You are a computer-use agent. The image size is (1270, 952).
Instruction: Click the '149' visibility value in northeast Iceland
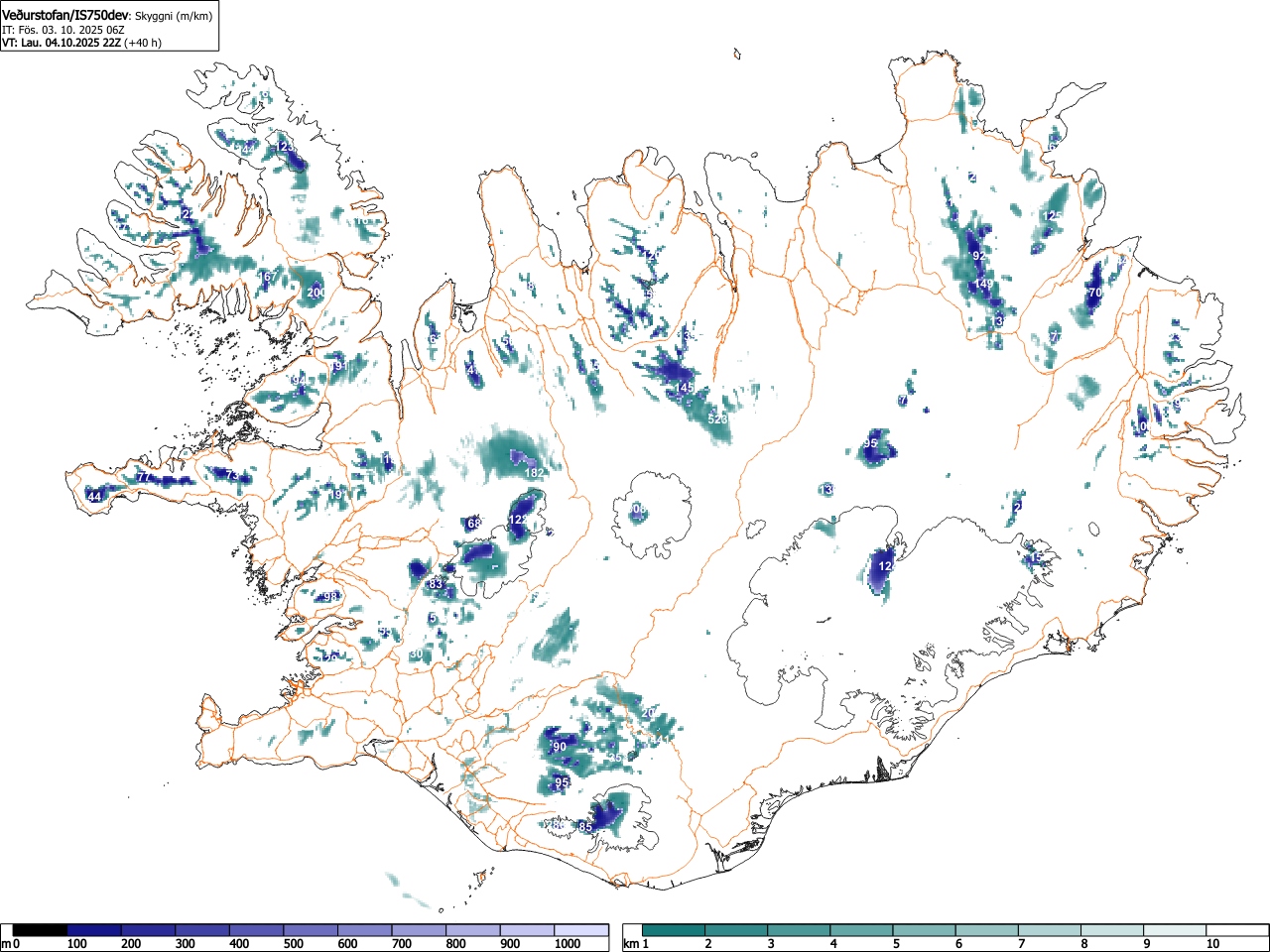[x=983, y=284]
